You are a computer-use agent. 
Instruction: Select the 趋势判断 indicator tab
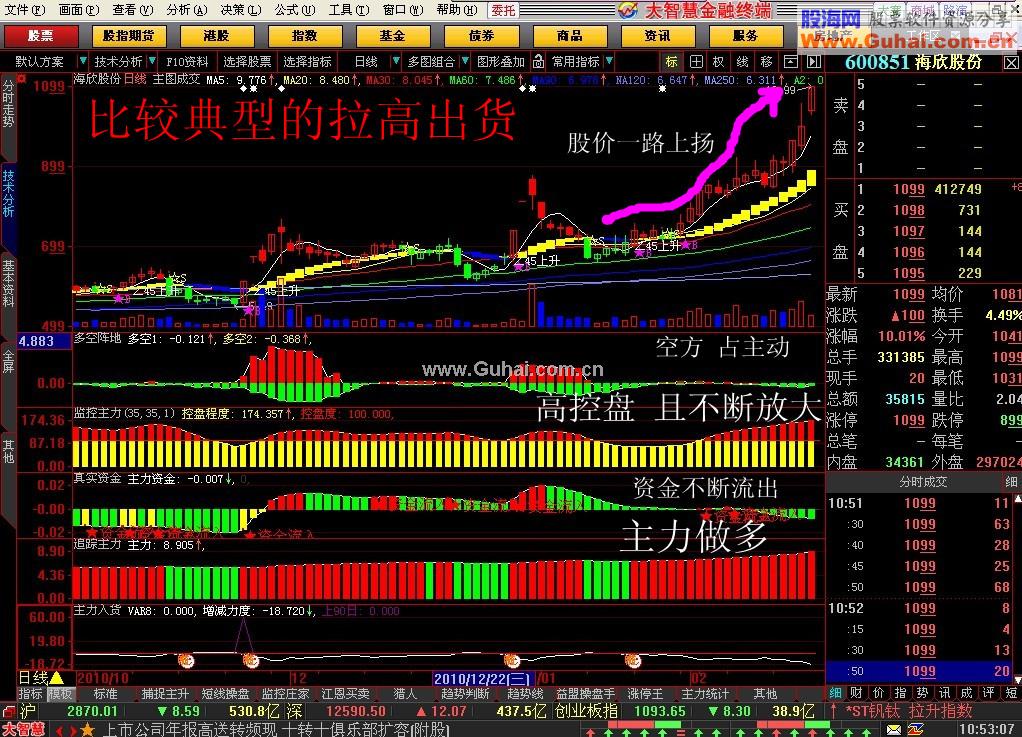pos(465,694)
